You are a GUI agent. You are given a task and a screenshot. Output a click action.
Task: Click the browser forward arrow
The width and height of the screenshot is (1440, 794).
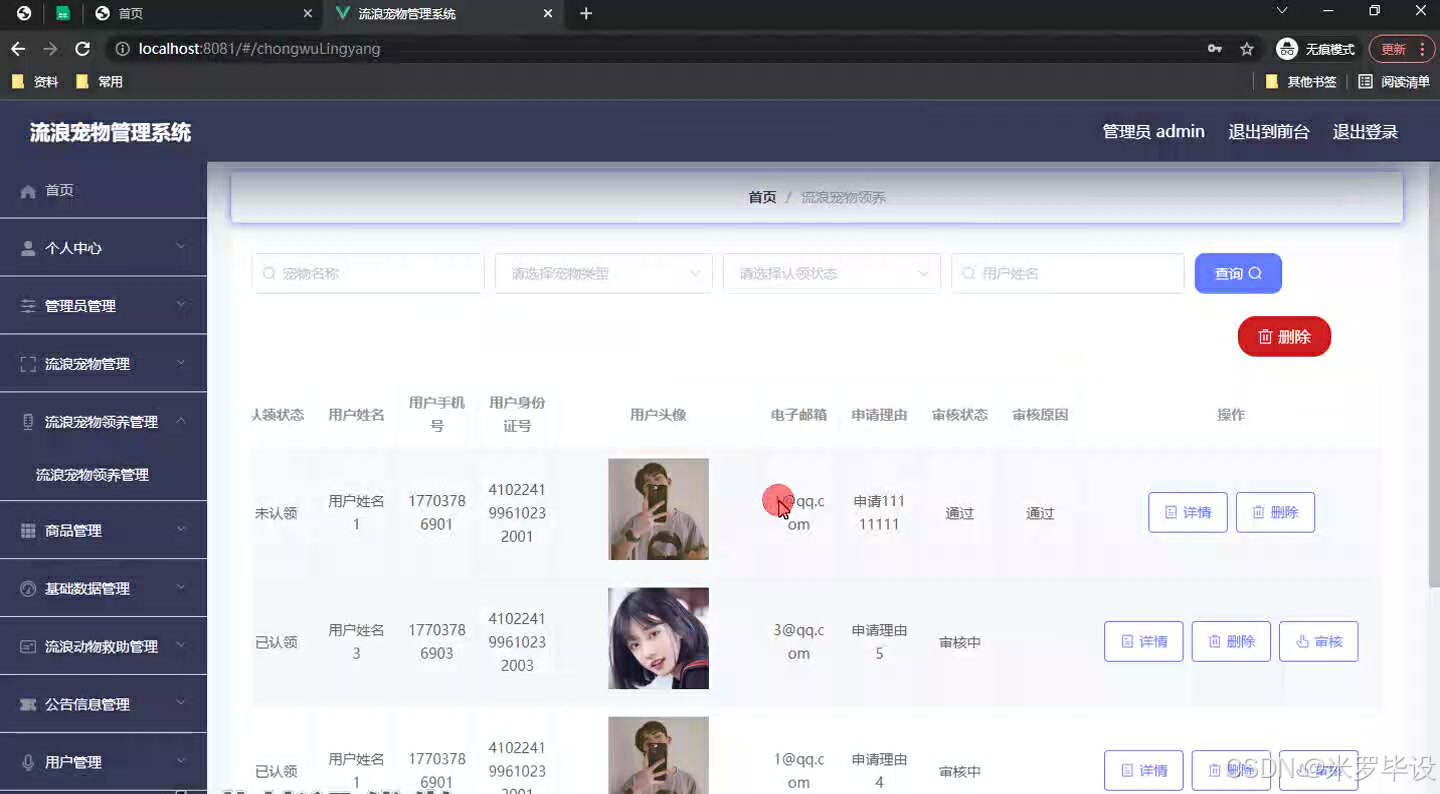point(50,49)
